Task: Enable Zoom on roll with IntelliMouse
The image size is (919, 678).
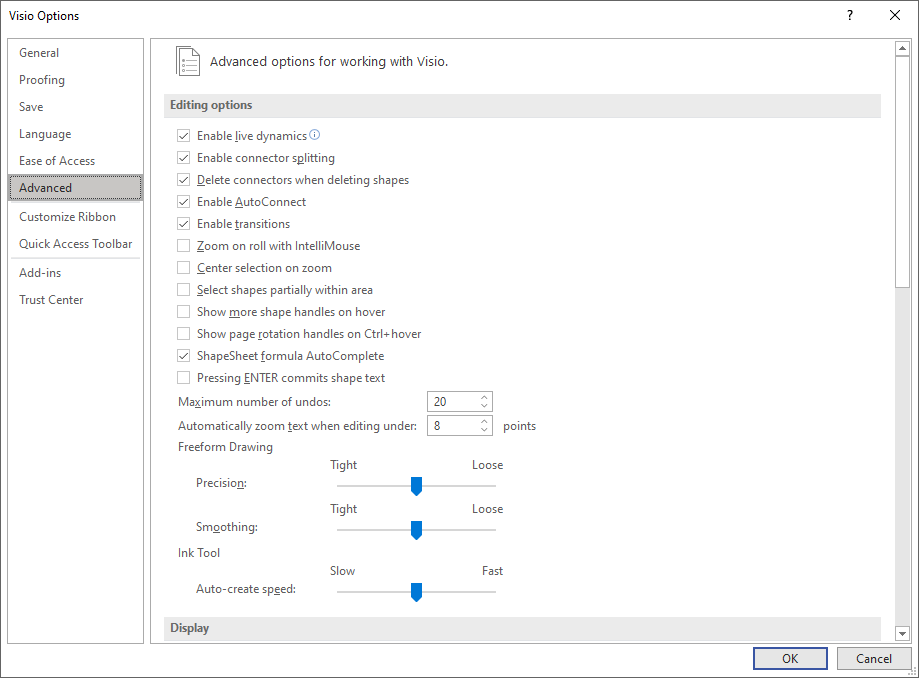Action: [x=183, y=246]
